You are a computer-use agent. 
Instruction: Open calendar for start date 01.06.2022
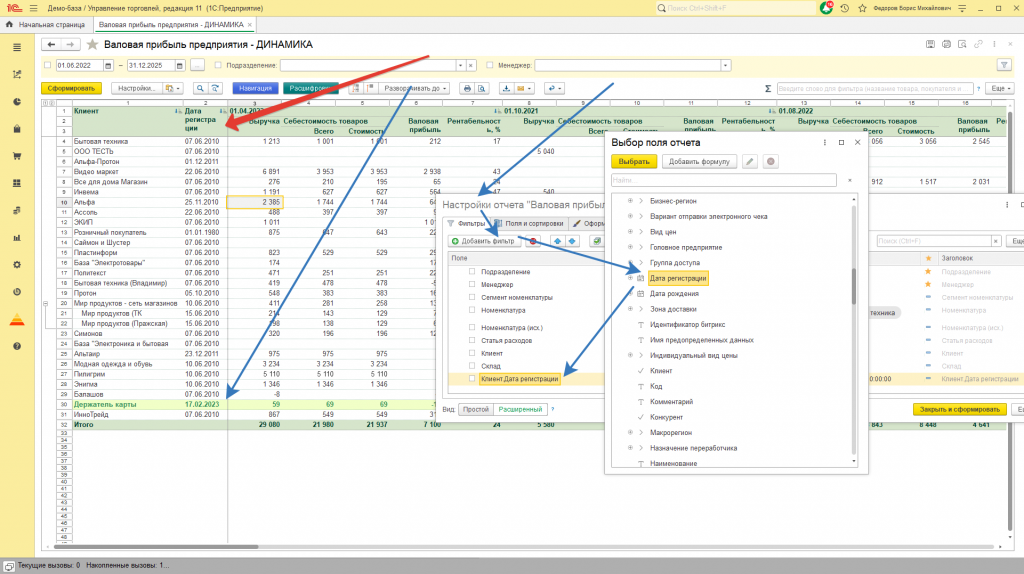pos(108,65)
